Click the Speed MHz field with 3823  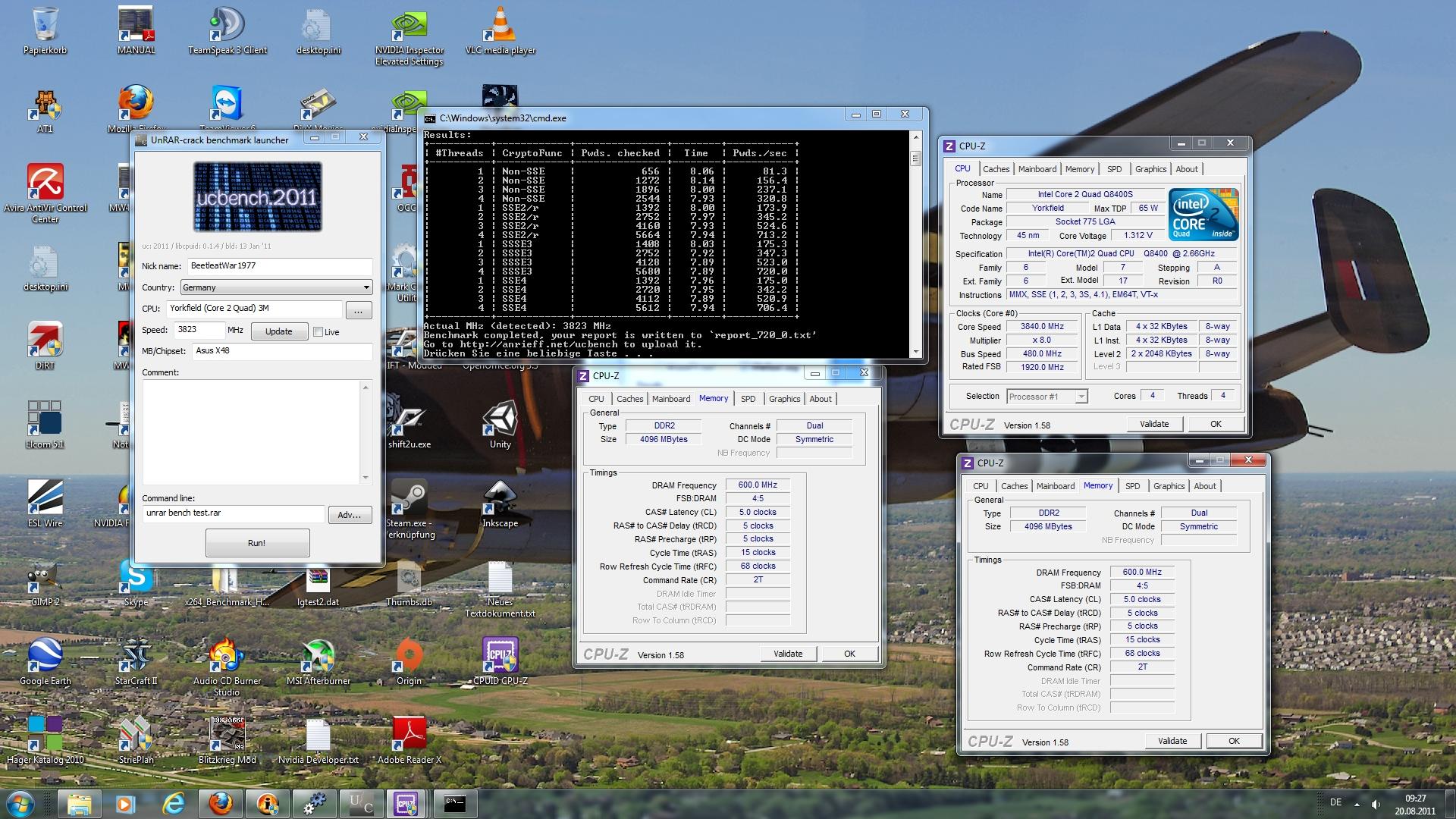[199, 330]
